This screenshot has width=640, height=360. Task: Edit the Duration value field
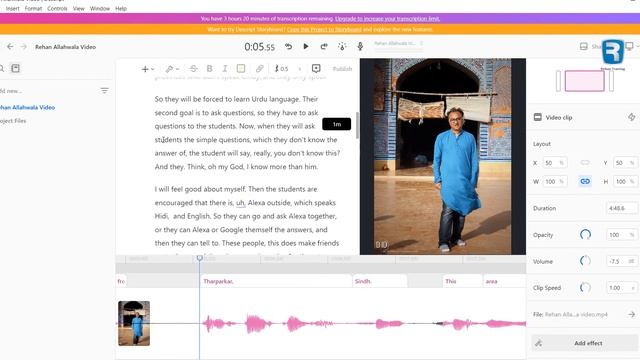click(x=622, y=208)
